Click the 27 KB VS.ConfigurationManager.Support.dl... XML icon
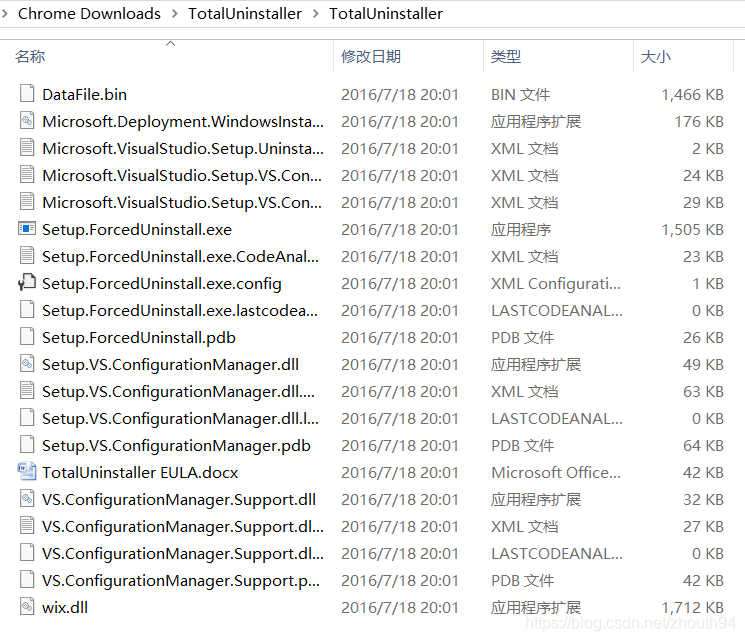 tap(27, 526)
